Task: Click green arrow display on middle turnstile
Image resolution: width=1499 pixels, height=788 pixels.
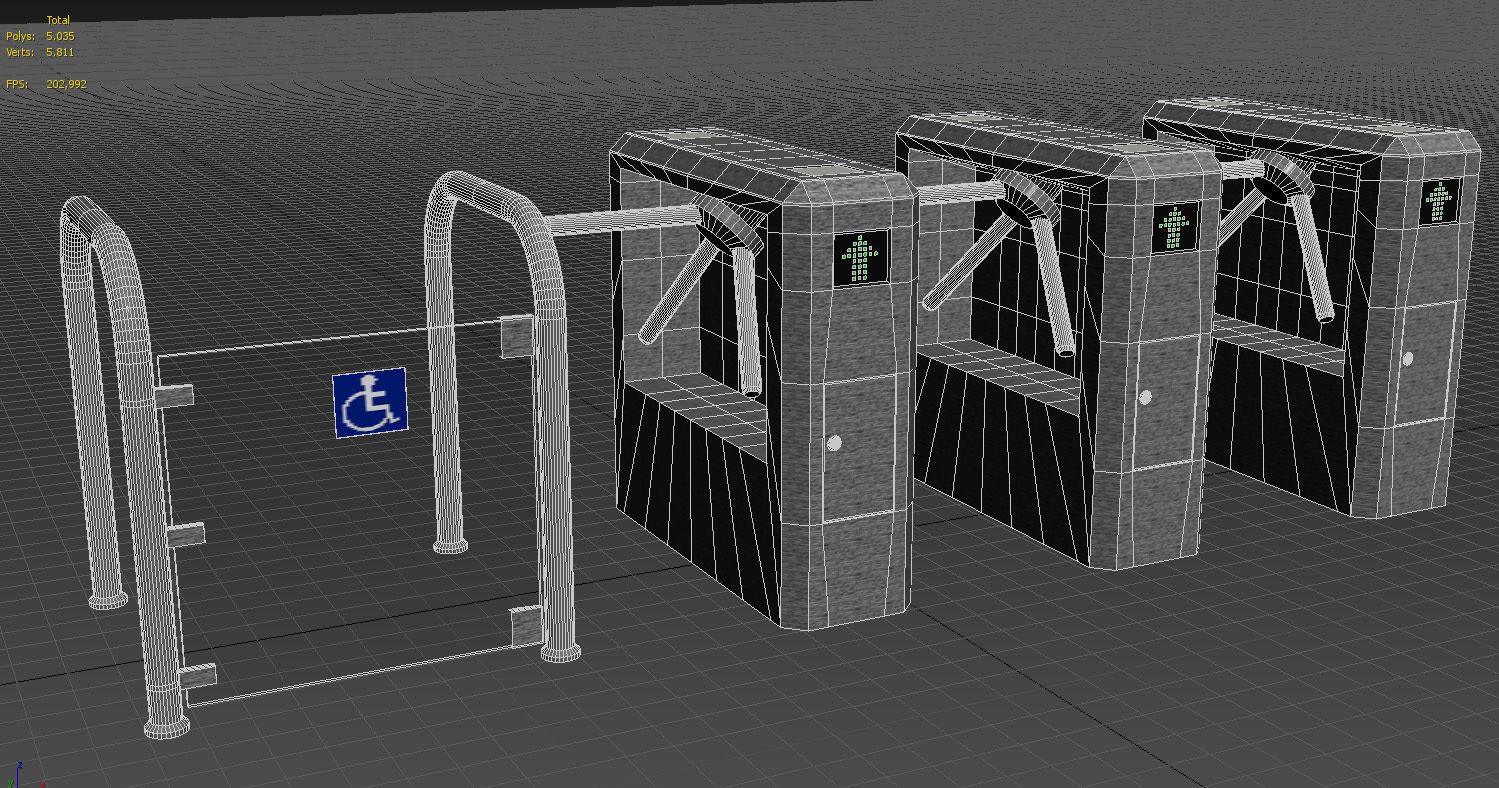Action: (x=1175, y=228)
